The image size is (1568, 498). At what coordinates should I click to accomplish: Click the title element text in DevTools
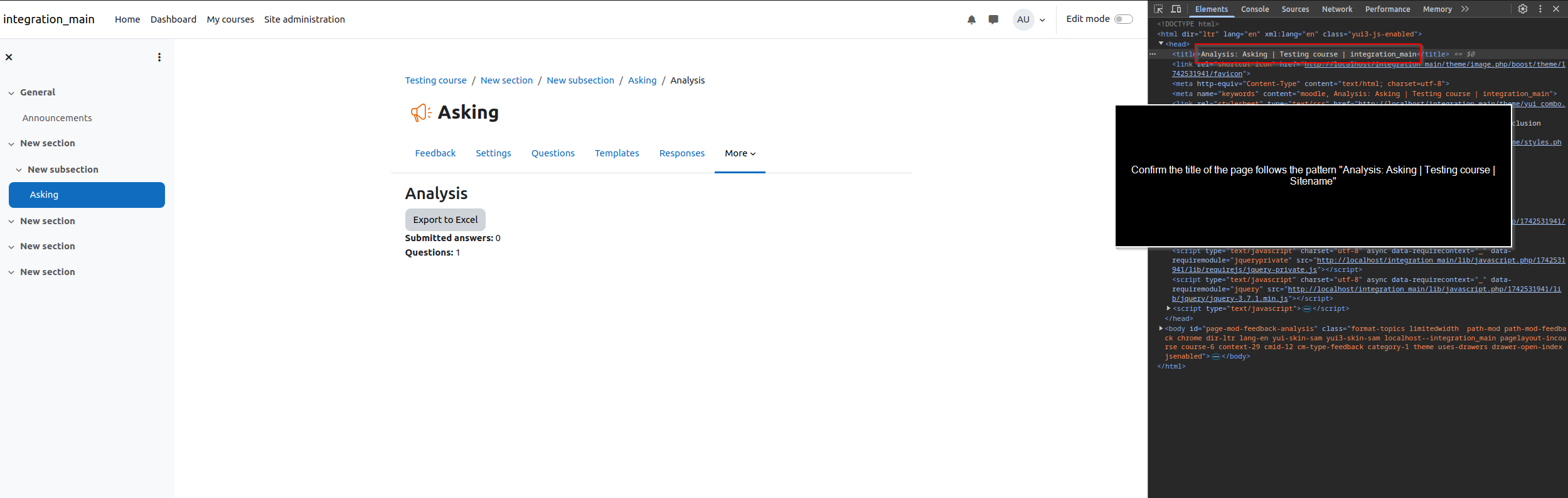click(x=1308, y=54)
